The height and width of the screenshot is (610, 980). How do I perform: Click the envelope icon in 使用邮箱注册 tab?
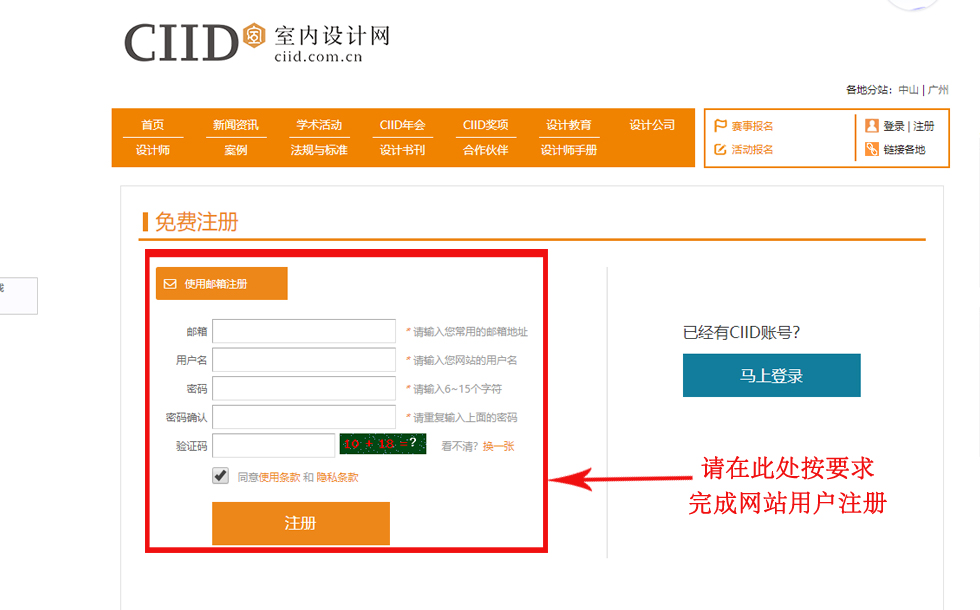point(170,284)
